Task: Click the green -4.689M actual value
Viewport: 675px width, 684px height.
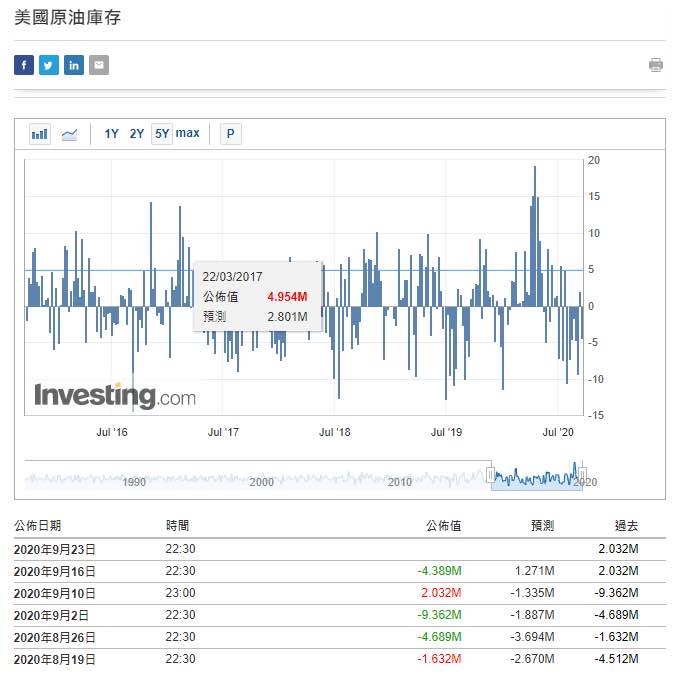Action: (x=439, y=637)
